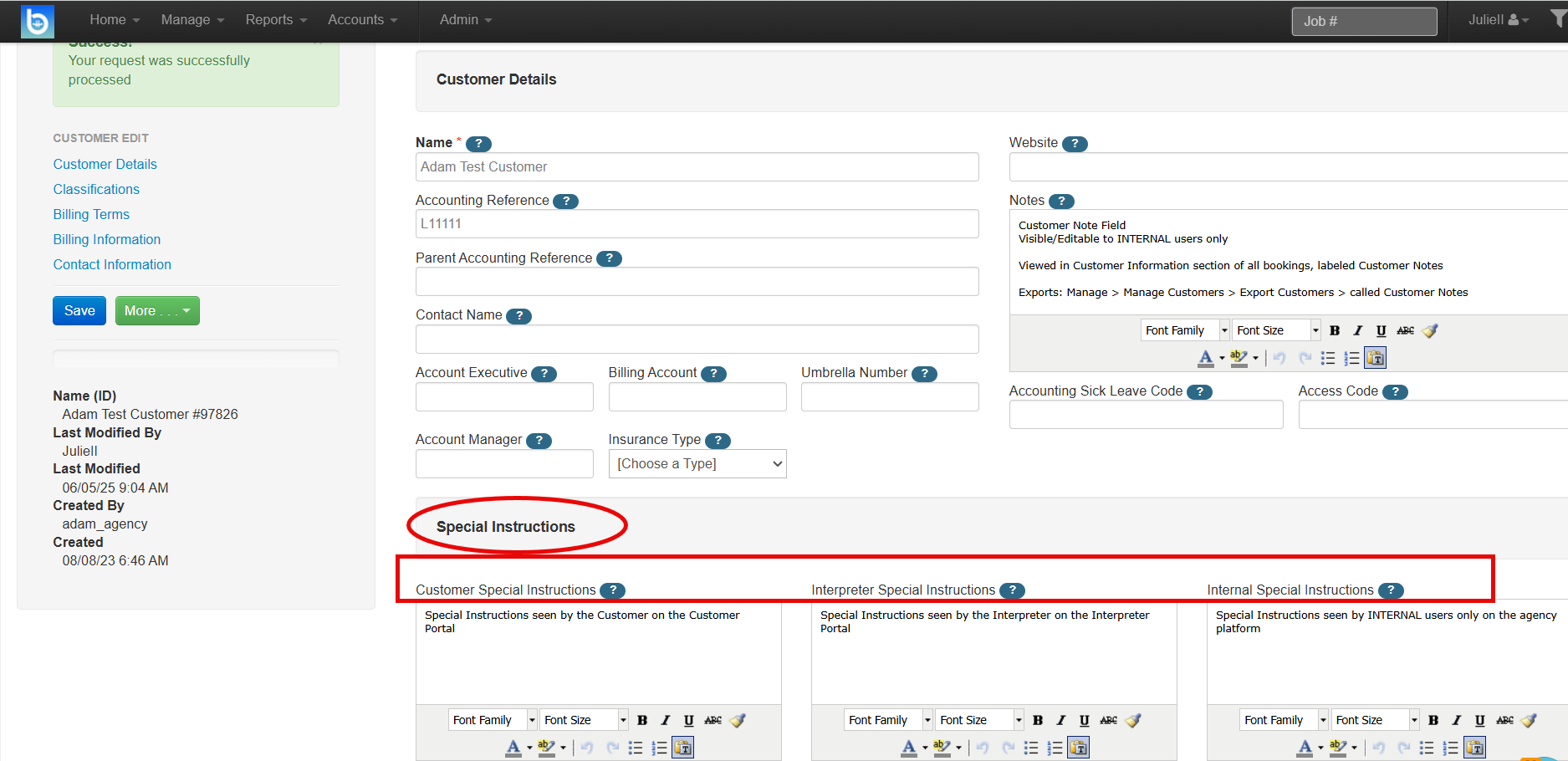Open help for Accounting Sick Leave Code

pyautogui.click(x=1199, y=392)
